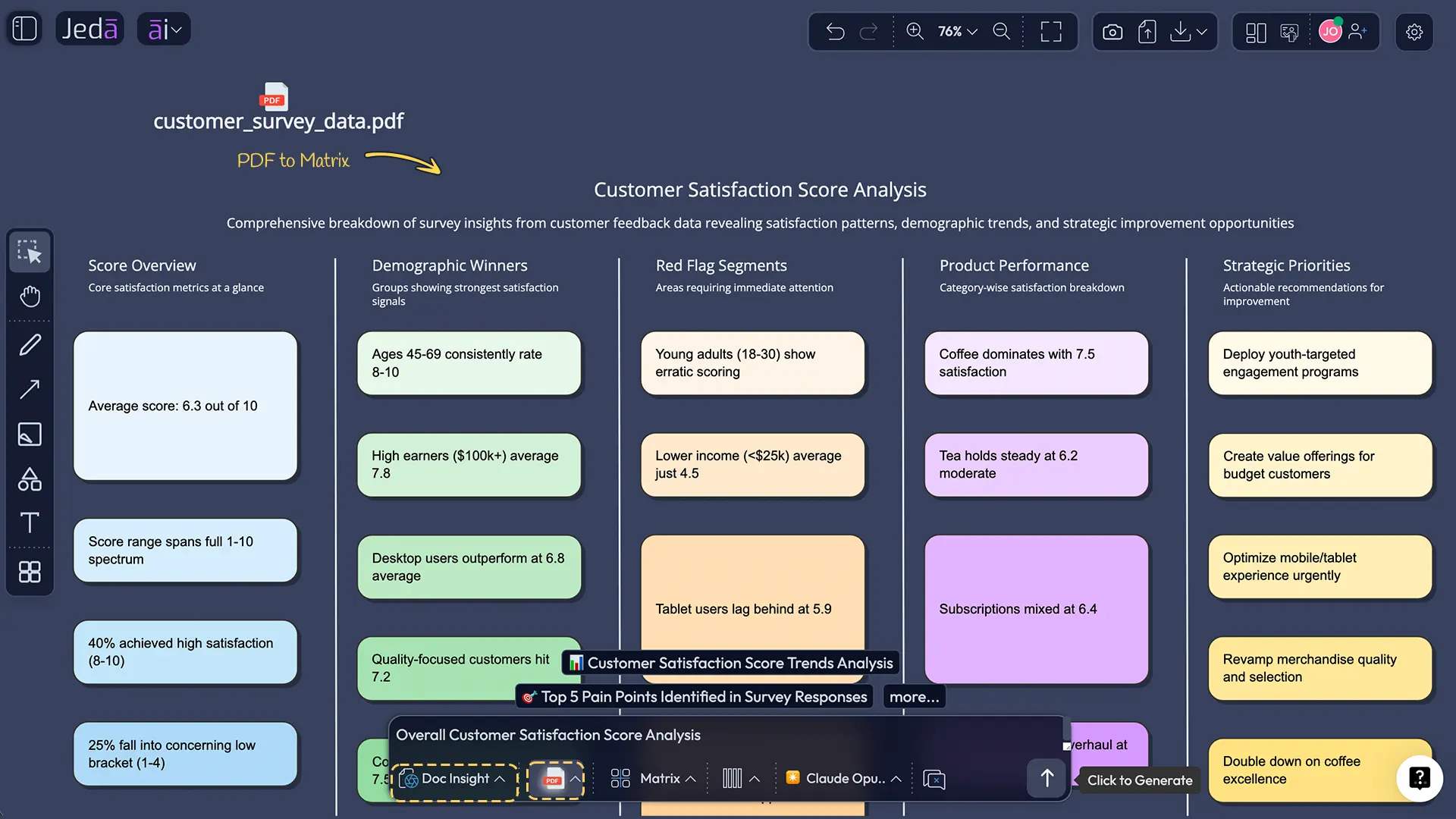Choose Top 5 Pain Points suggestion

point(695,697)
